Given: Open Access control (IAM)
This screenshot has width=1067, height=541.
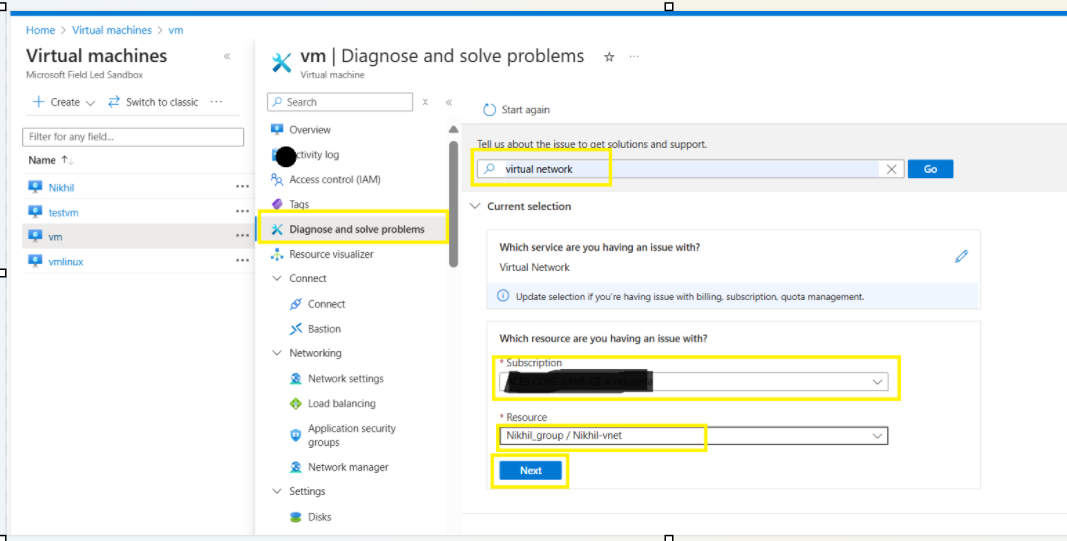Looking at the screenshot, I should coord(334,180).
